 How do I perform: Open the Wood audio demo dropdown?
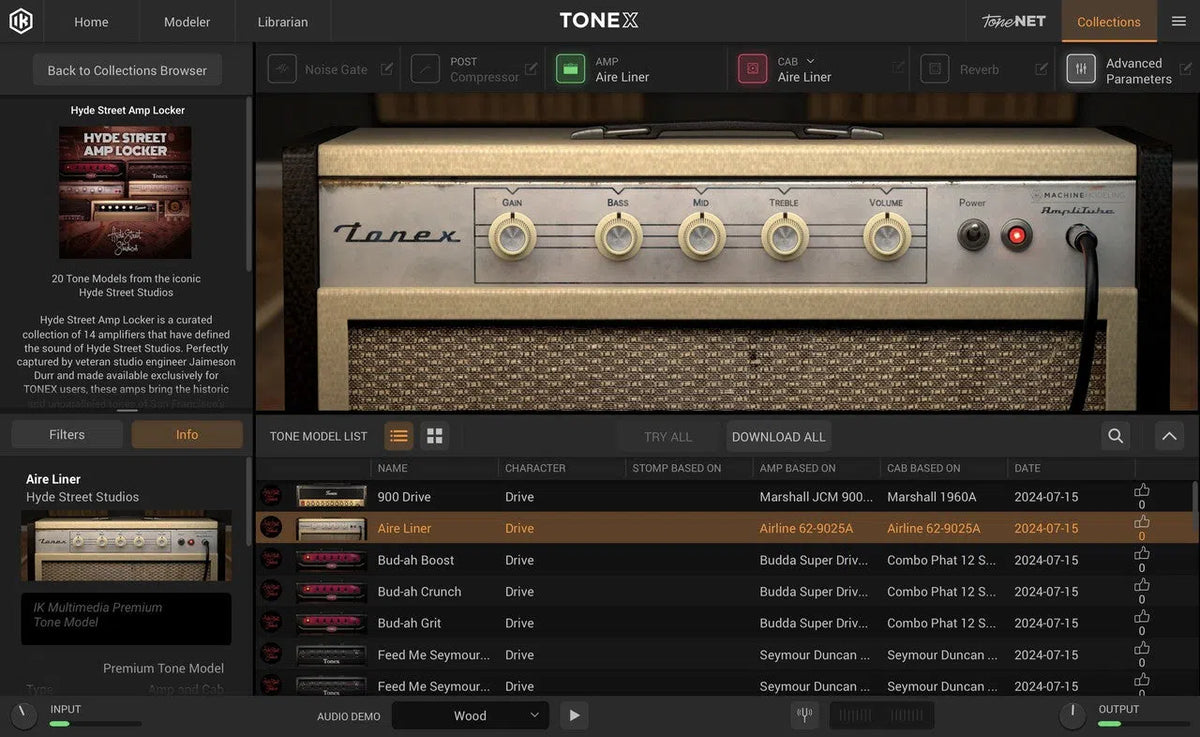coord(470,715)
